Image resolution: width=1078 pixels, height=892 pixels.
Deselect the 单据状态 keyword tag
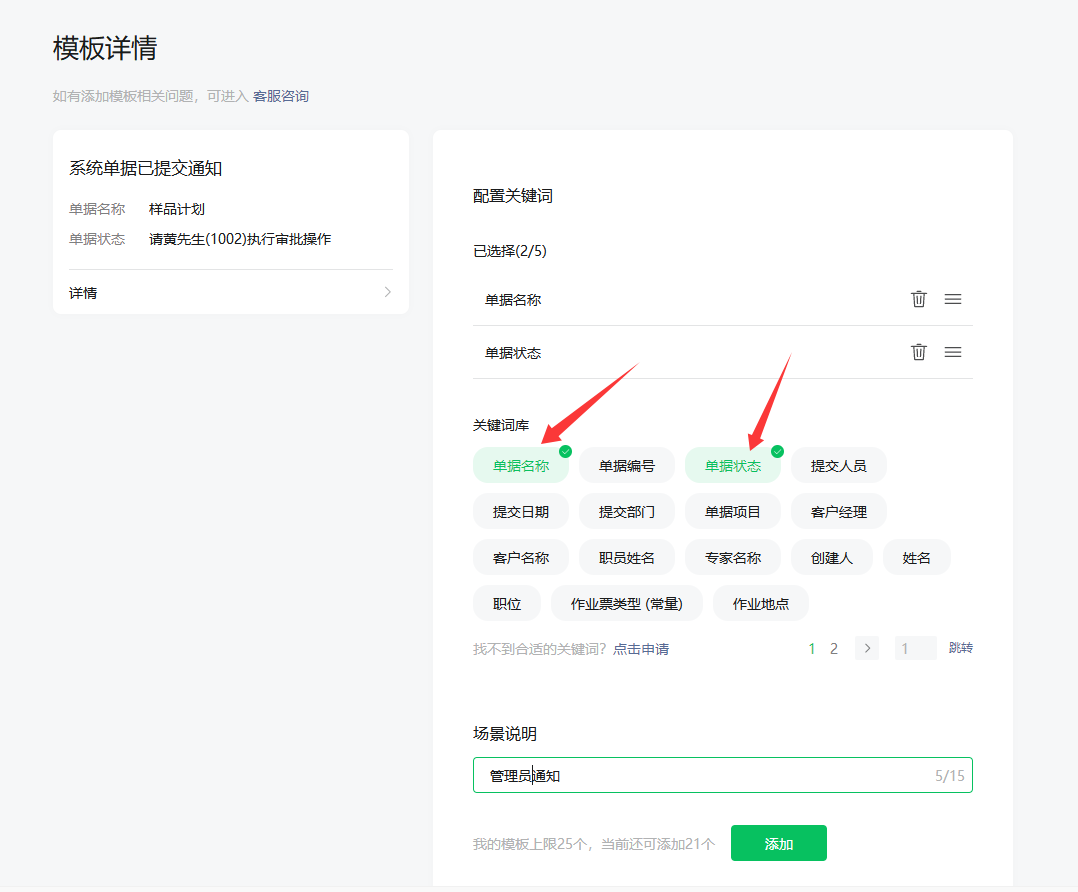click(733, 466)
